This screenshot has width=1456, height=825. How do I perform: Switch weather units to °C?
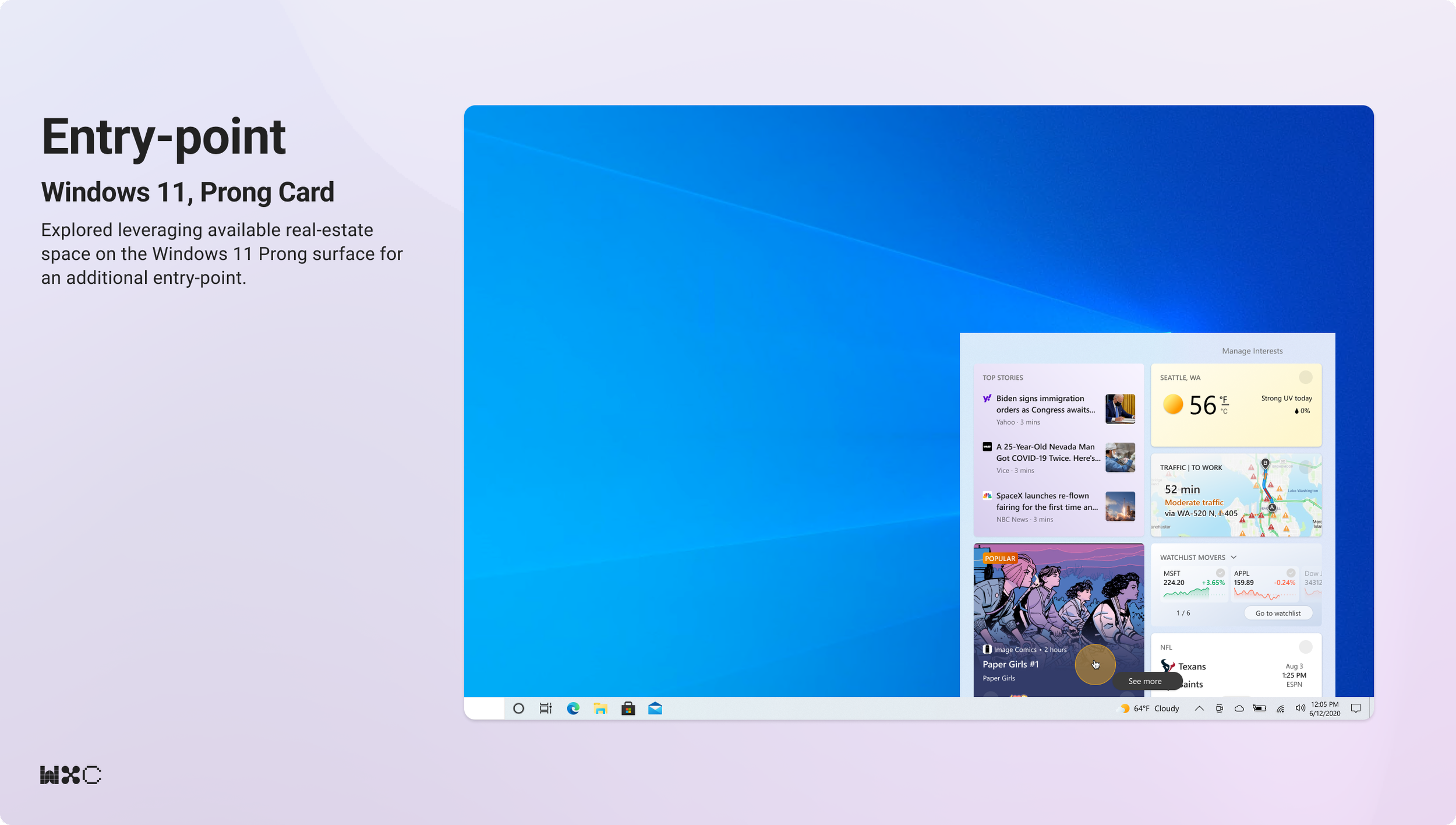click(x=1224, y=411)
